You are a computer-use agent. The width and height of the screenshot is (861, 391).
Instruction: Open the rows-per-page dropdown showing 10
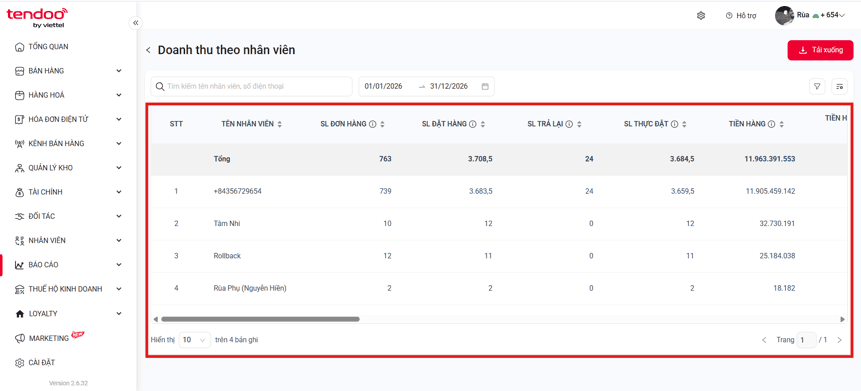click(x=195, y=340)
